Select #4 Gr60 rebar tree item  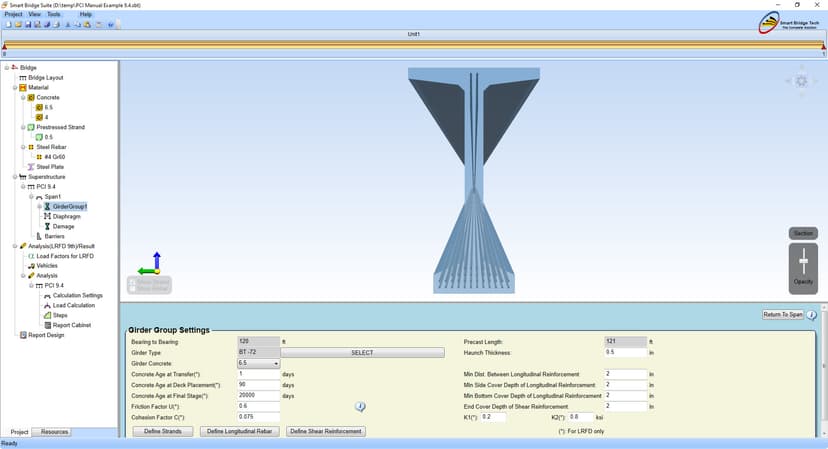pyautogui.click(x=54, y=157)
